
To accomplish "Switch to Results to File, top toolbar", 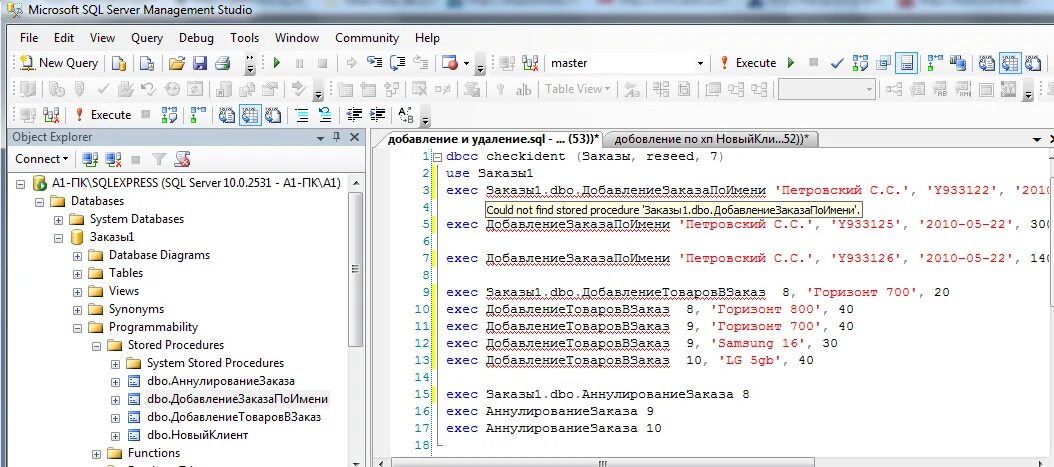I will (x=1032, y=63).
